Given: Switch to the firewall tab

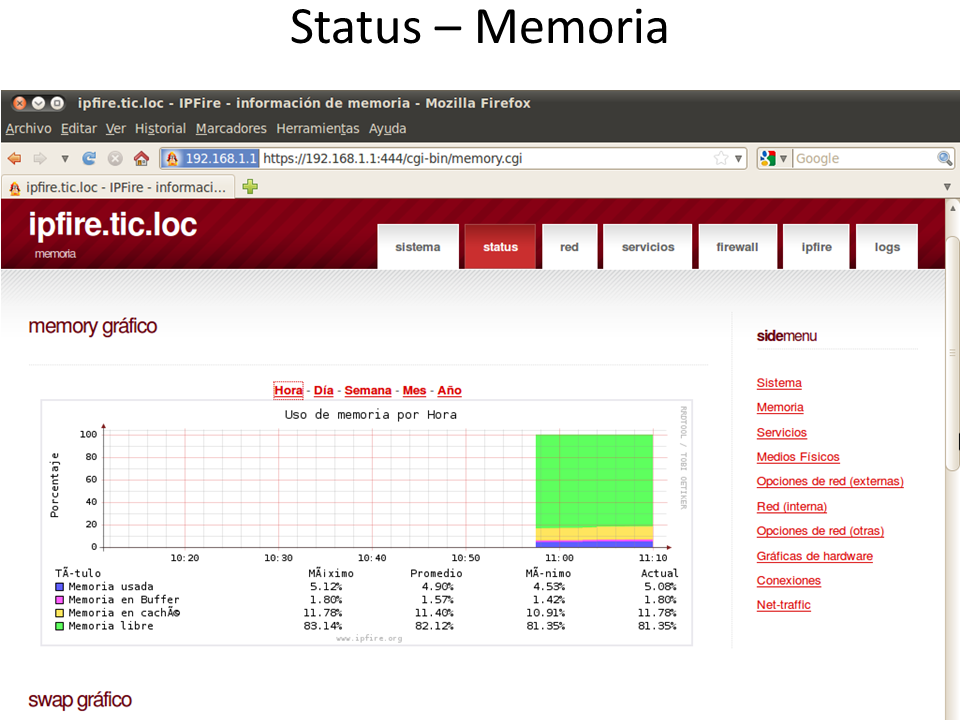Looking at the screenshot, I should [737, 247].
